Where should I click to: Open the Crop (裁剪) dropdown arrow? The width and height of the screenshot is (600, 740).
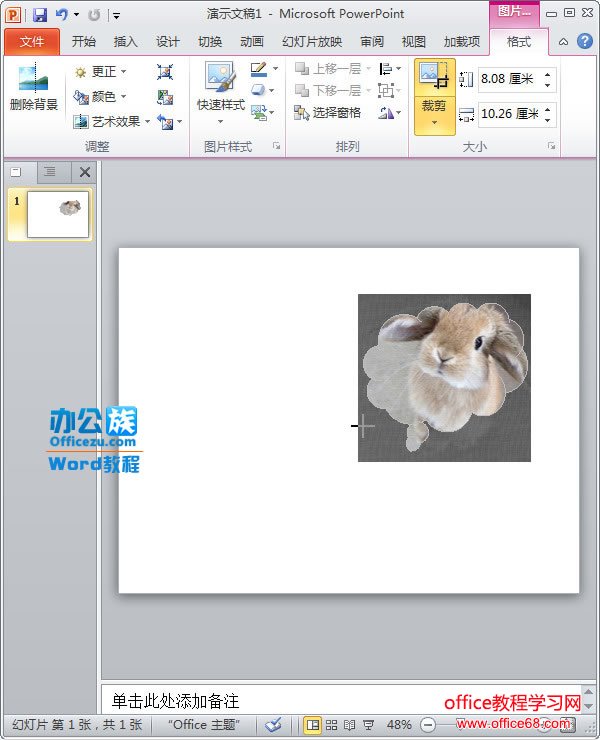(x=434, y=123)
